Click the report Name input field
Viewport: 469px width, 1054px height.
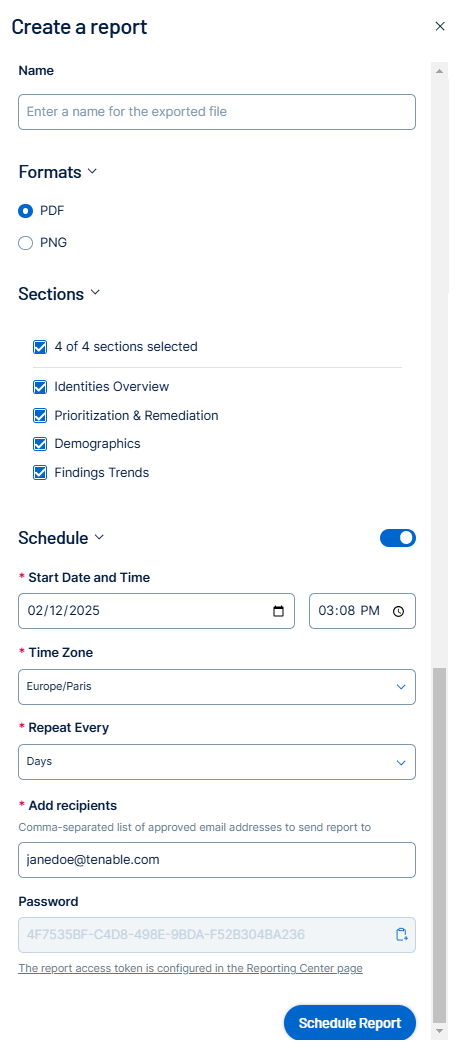[x=217, y=112]
